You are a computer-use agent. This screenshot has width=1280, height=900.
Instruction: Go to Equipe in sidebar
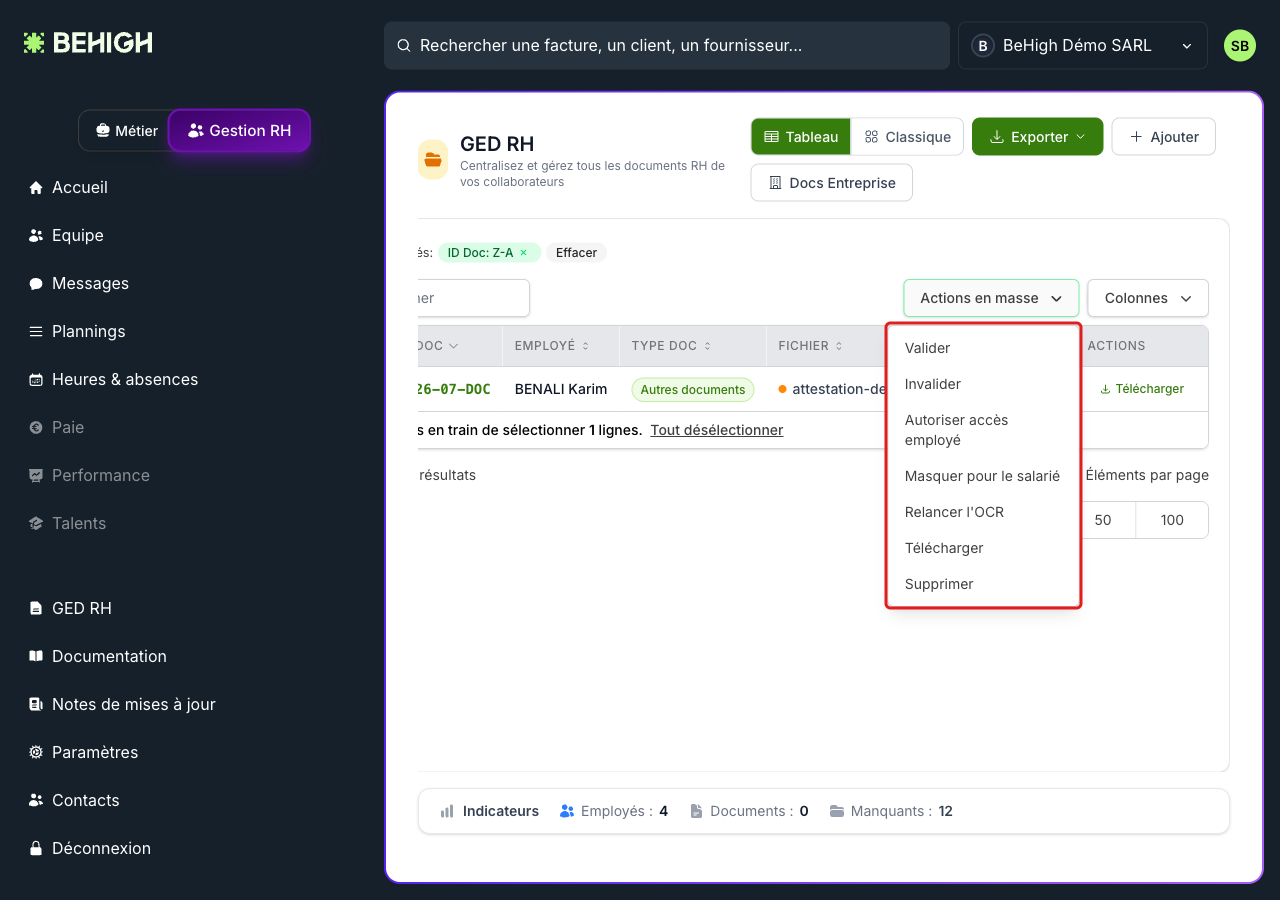(66, 235)
